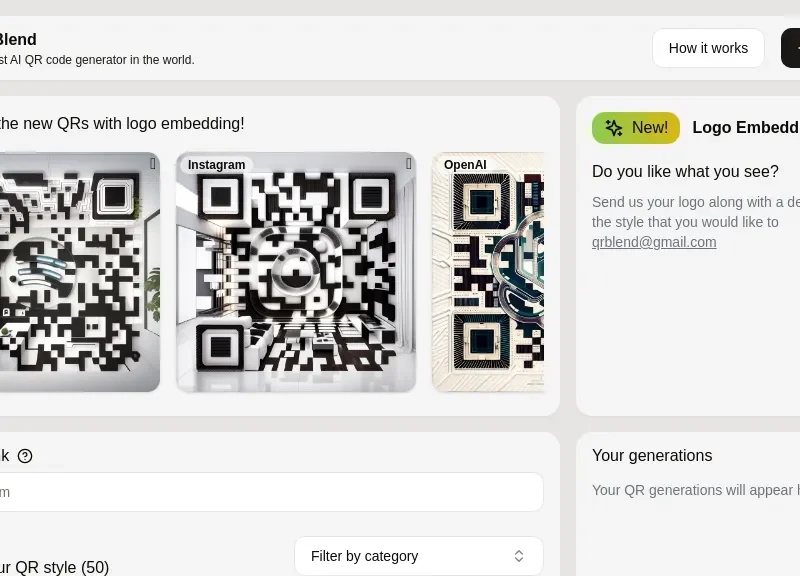
Task: Click the qrblend@gmail.com email link
Action: (654, 242)
